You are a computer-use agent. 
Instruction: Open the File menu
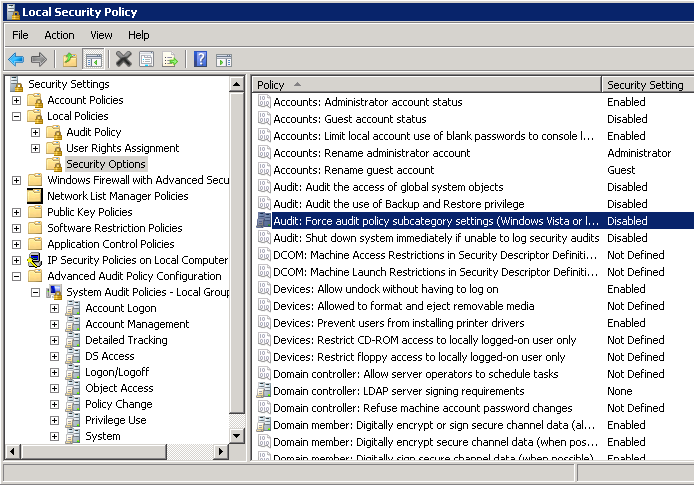click(x=20, y=35)
